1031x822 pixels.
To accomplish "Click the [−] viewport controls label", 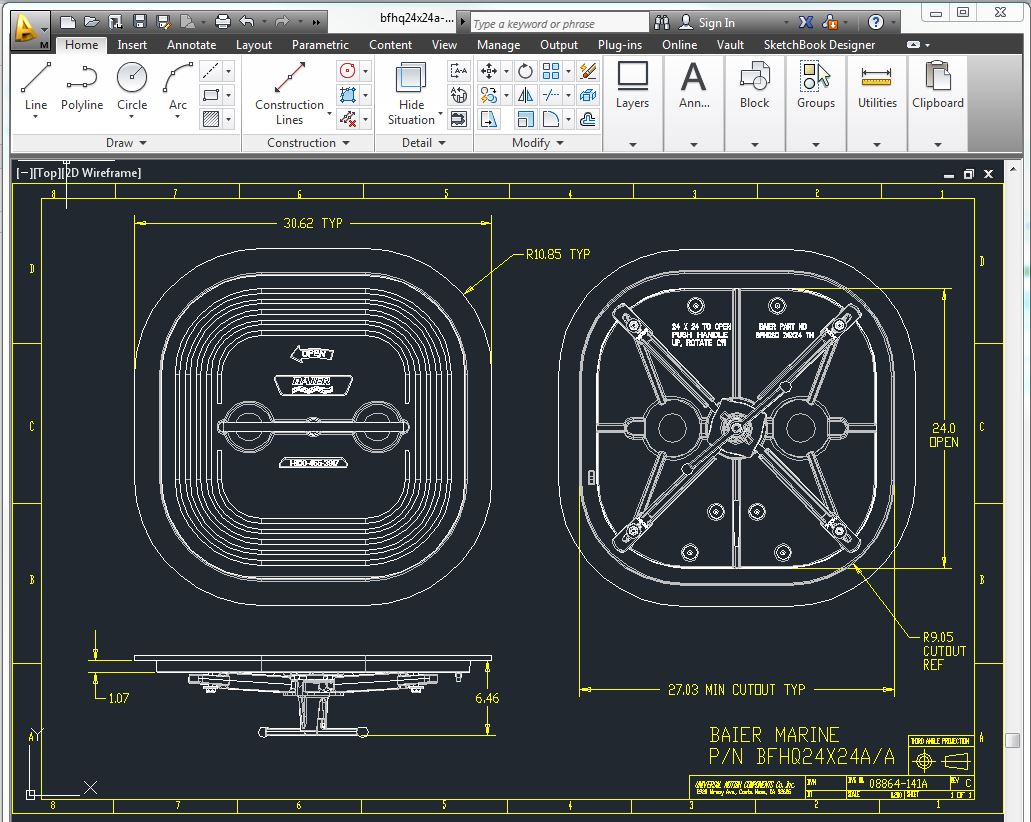I will pyautogui.click(x=24, y=173).
